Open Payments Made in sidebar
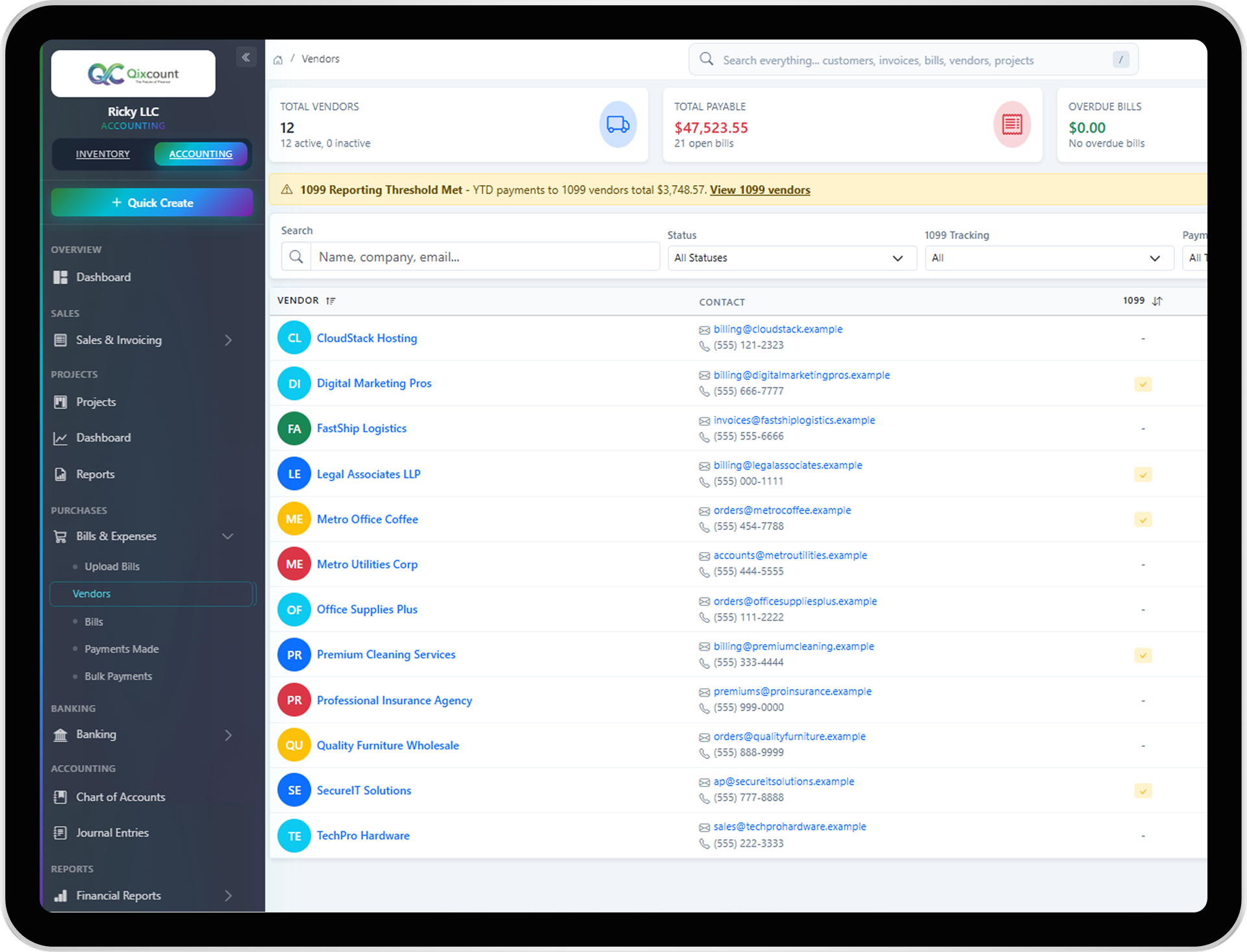Screen dimensions: 1247x952 [x=121, y=649]
